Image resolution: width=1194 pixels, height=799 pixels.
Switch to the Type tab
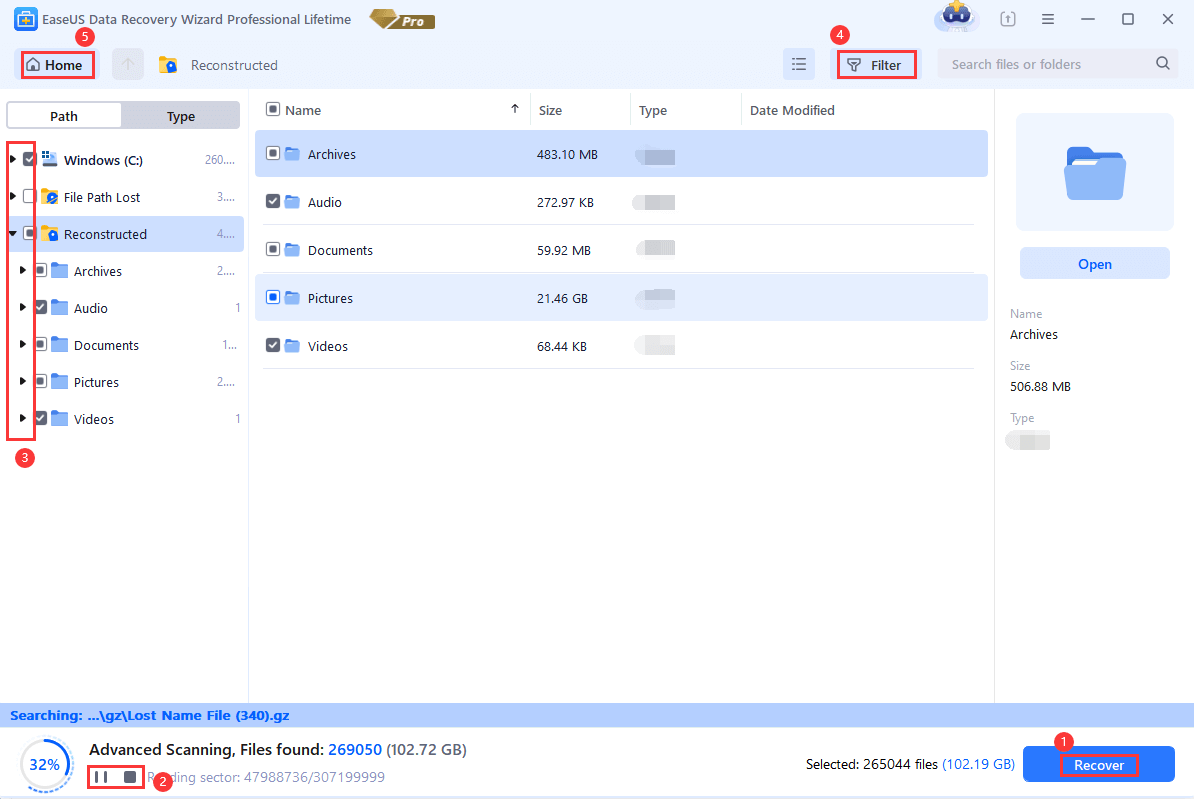tap(180, 115)
